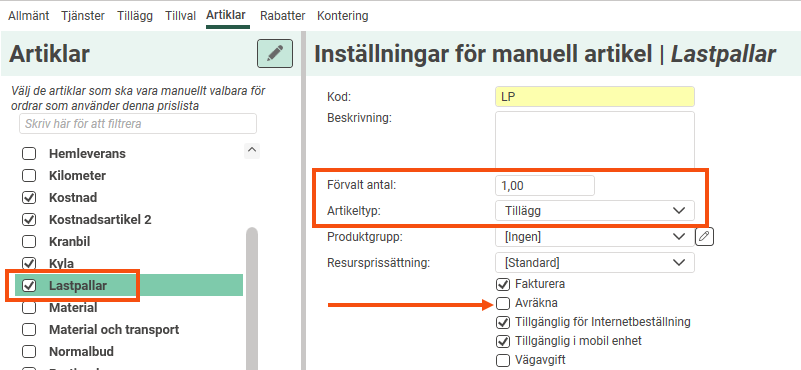Tick the Hemleverans article checkbox

click(x=29, y=153)
